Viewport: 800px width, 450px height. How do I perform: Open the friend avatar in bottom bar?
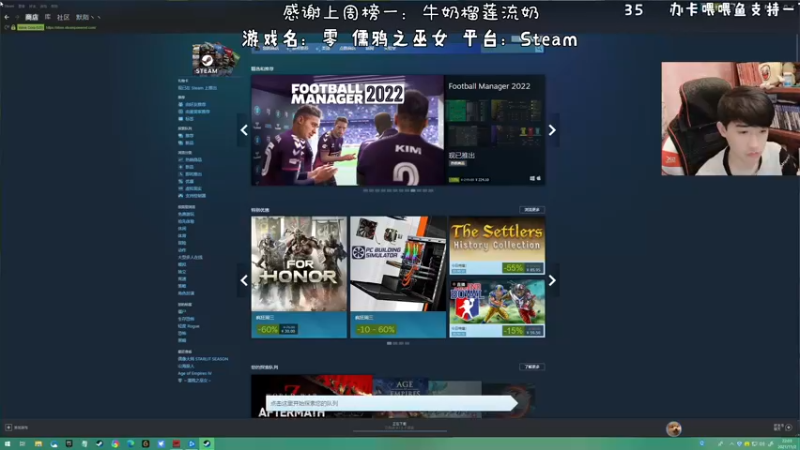coord(674,429)
